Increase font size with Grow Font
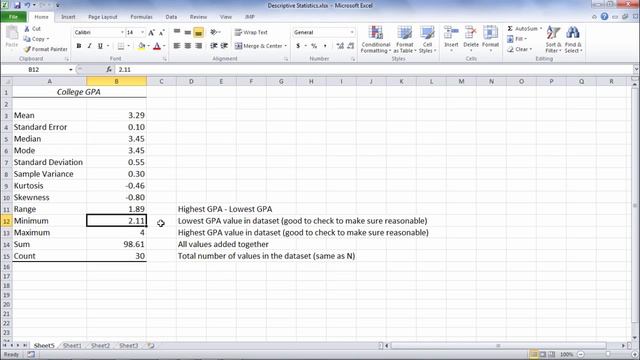 coord(151,32)
